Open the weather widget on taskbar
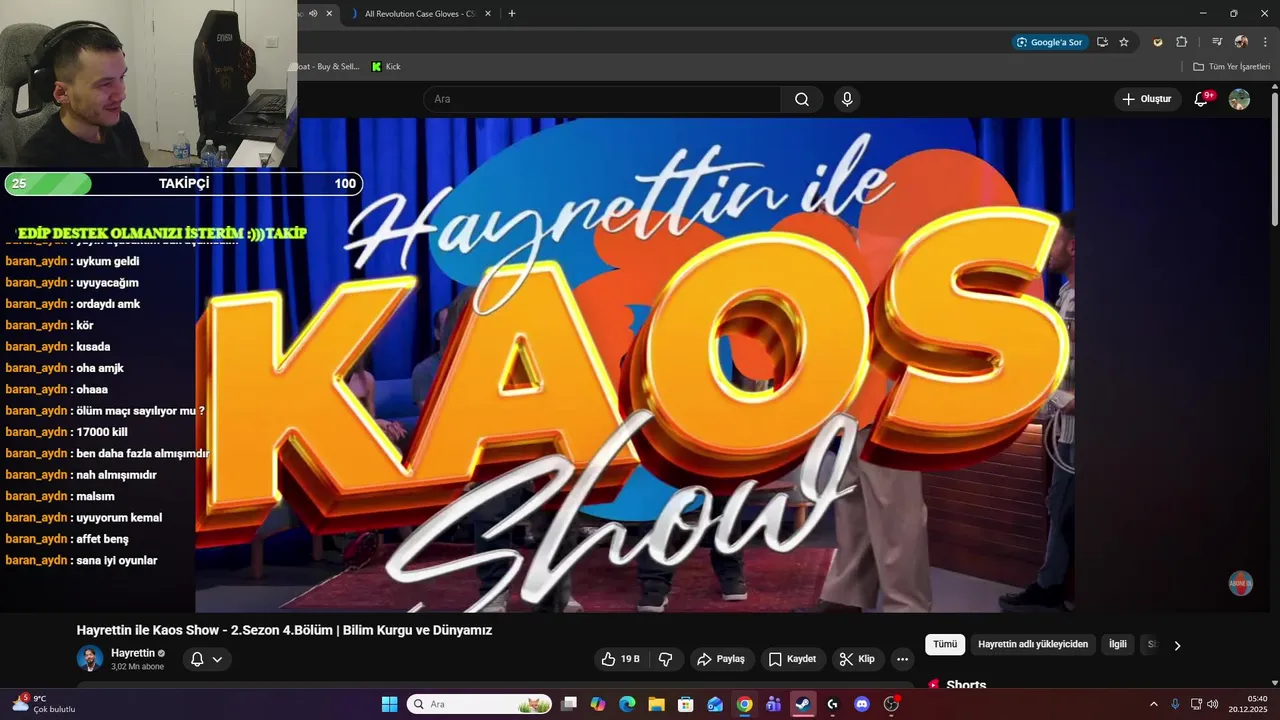This screenshot has height=720, width=1280. point(43,704)
